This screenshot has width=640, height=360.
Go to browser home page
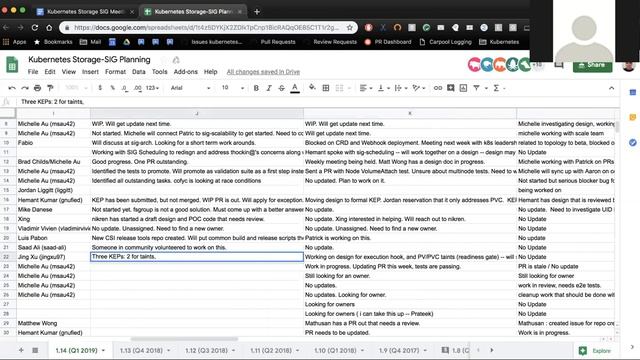click(49, 27)
